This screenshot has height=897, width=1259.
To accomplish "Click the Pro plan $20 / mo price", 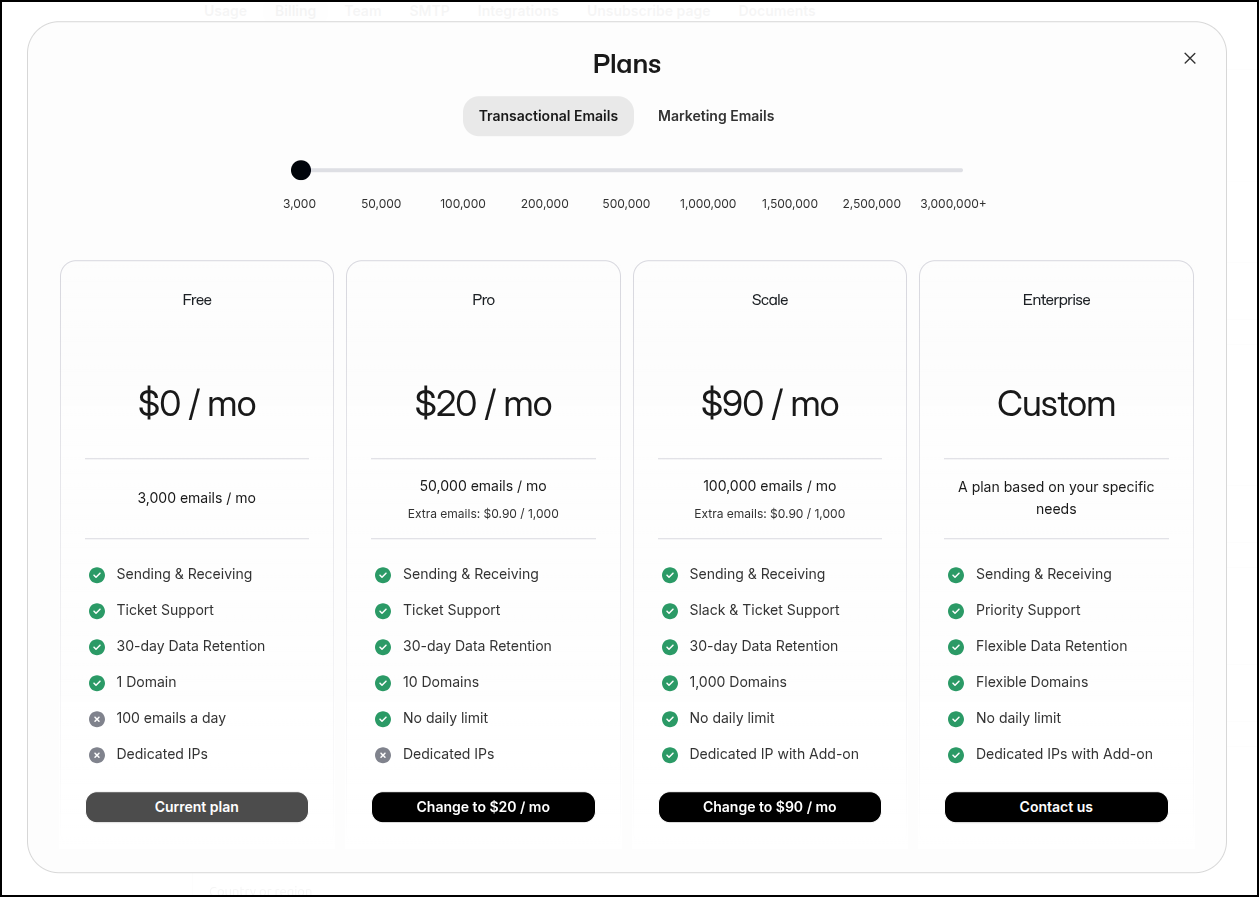I will (x=483, y=404).
